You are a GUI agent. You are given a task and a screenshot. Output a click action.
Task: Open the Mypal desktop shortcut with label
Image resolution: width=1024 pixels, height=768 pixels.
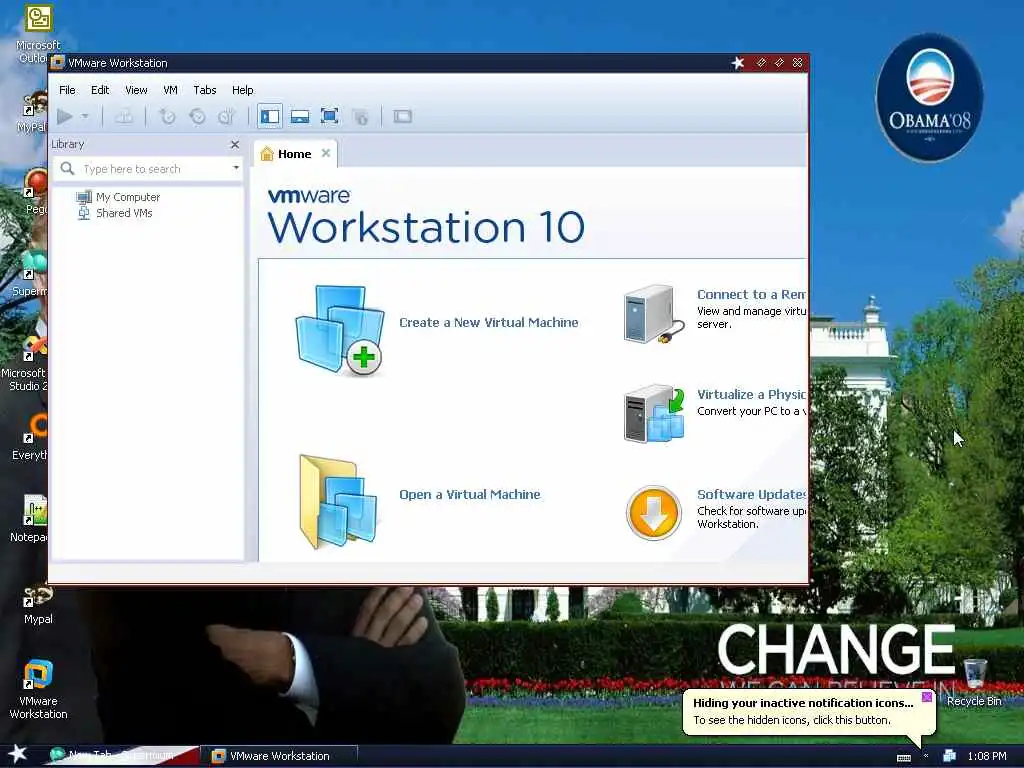[38, 605]
